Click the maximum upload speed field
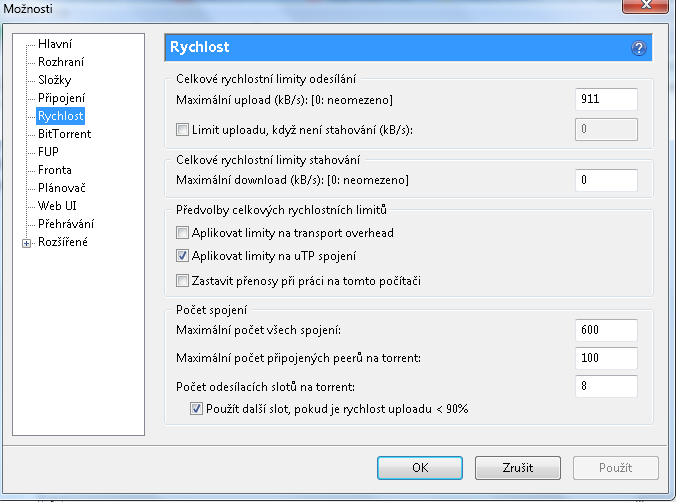 (607, 99)
